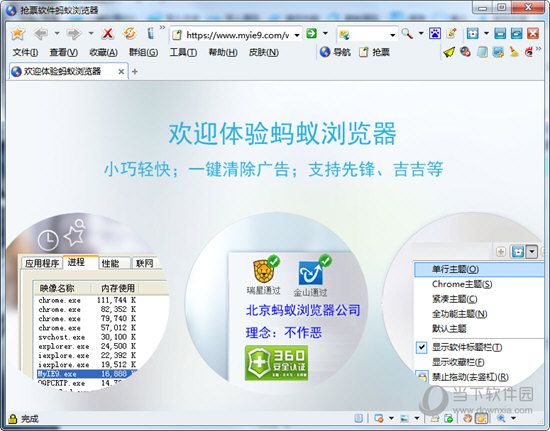
Task: Open the popup blocker dropdown in the status bar
Action: pyautogui.click(x=391, y=418)
